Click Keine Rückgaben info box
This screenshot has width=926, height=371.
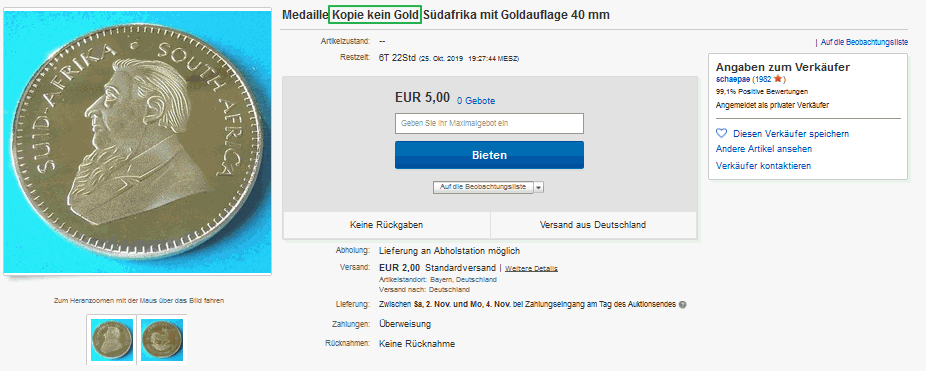point(387,225)
